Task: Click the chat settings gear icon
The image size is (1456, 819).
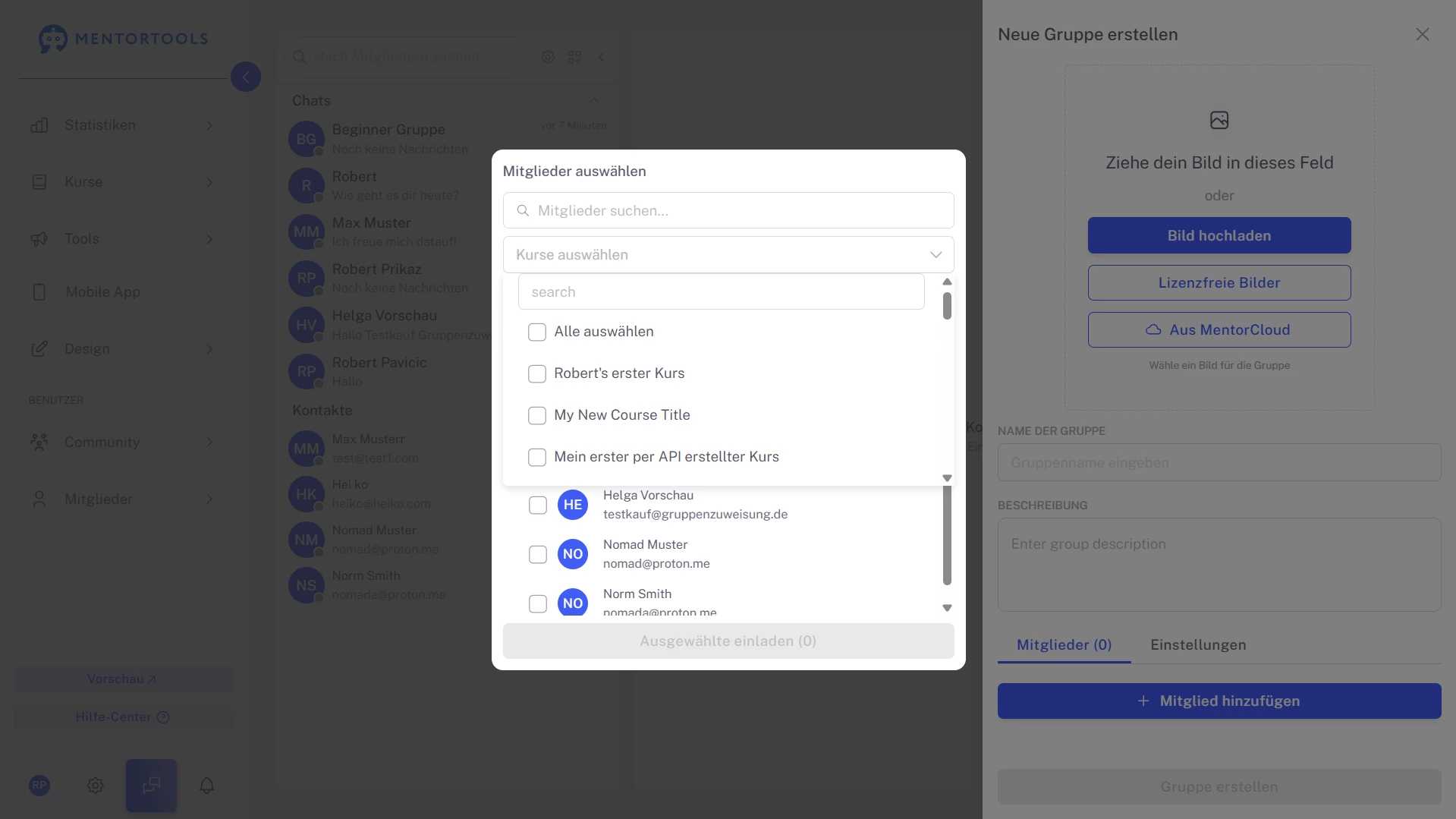Action: [548, 57]
